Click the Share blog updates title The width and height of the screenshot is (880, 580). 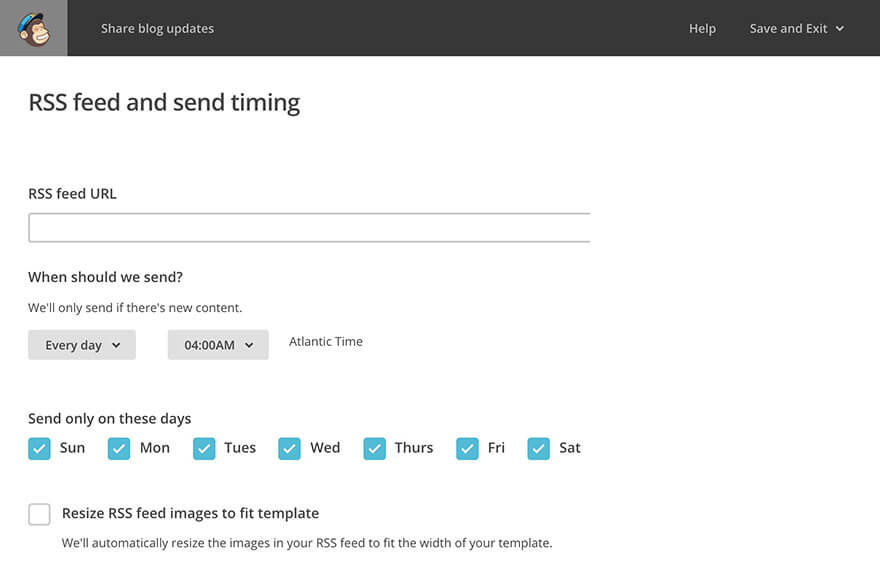[x=157, y=28]
